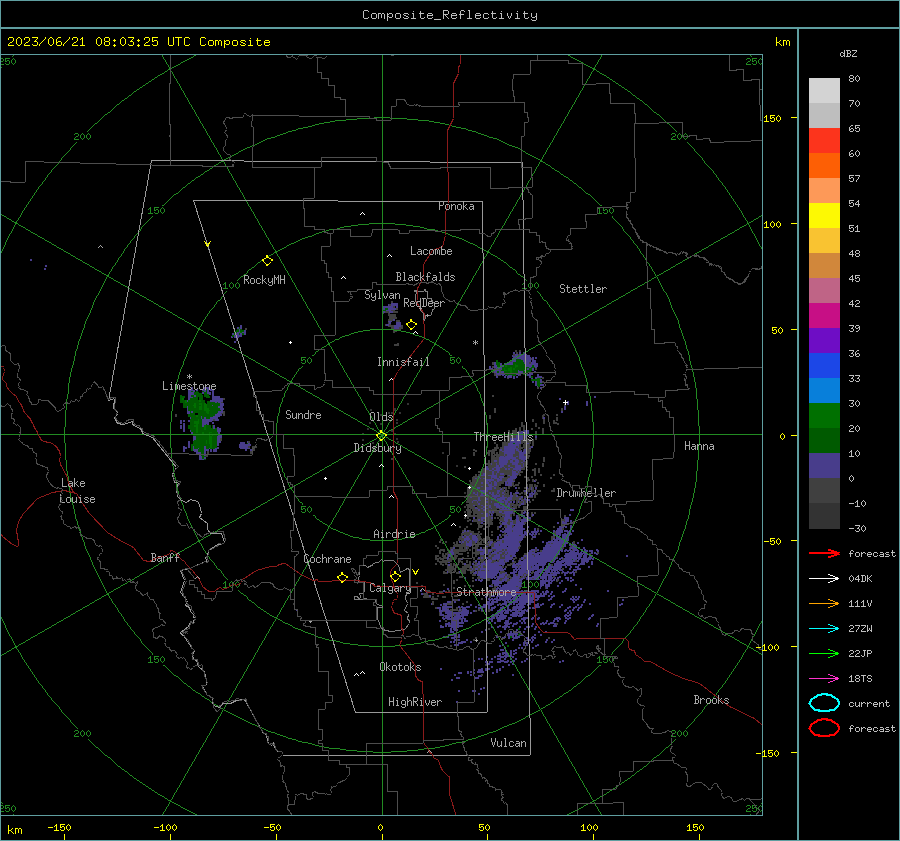Image resolution: width=900 pixels, height=841 pixels.
Task: Click the Blackfalds label
Action: point(425,277)
